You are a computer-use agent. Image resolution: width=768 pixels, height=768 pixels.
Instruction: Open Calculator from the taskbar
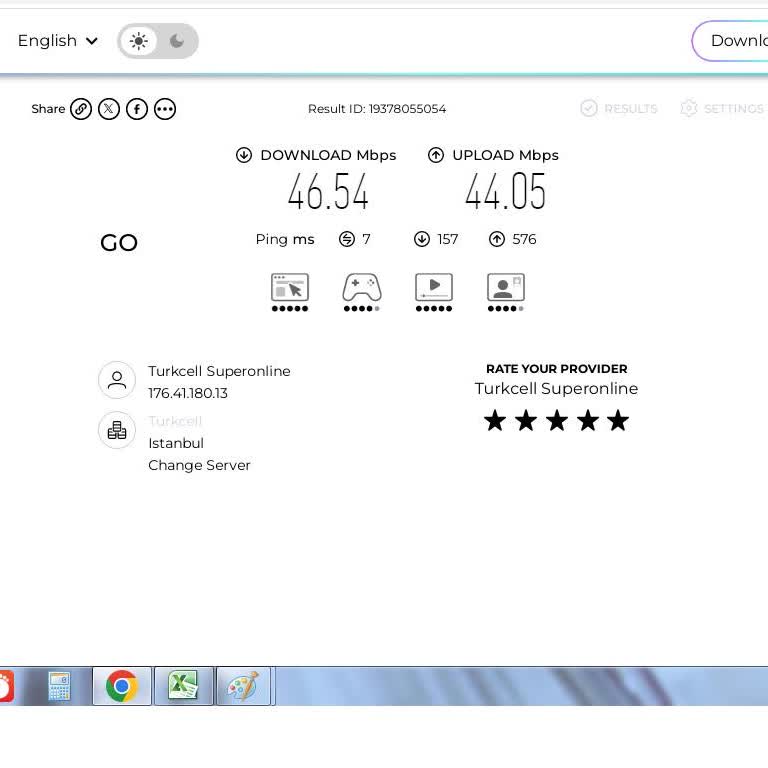(59, 686)
